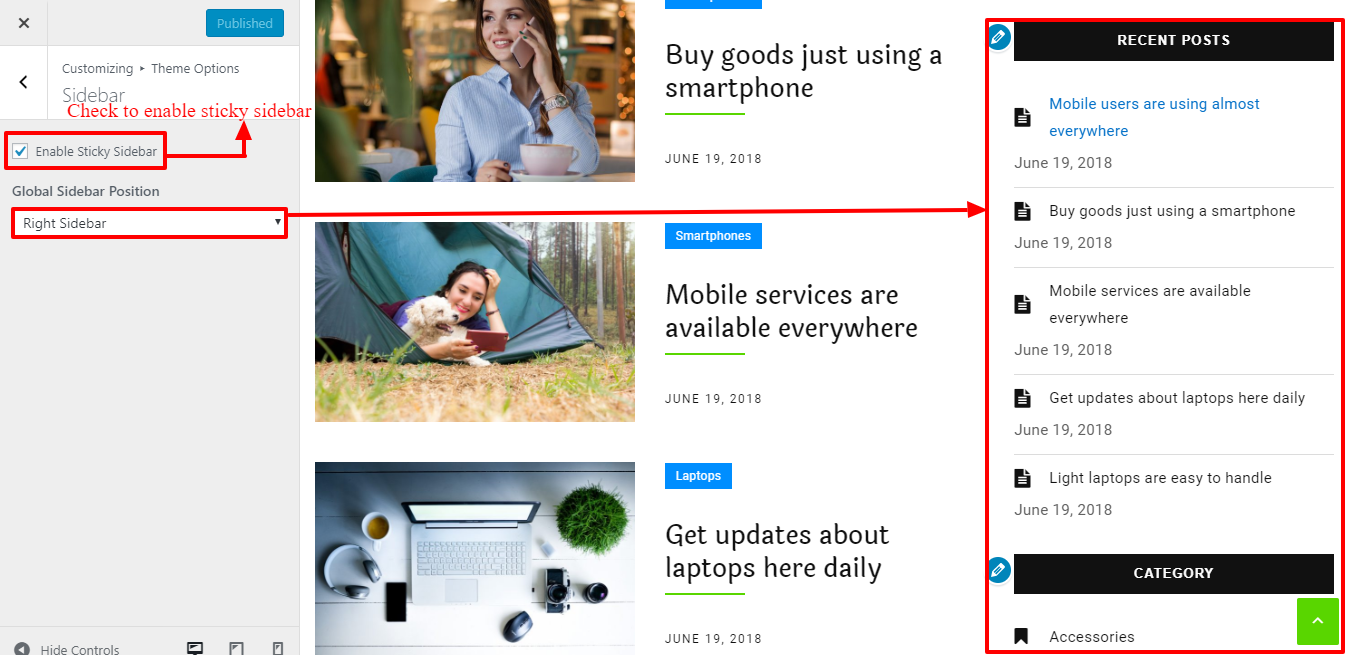The width and height of the screenshot is (1349, 655).
Task: Click the edit pencil beside Category widget
Action: pos(998,570)
